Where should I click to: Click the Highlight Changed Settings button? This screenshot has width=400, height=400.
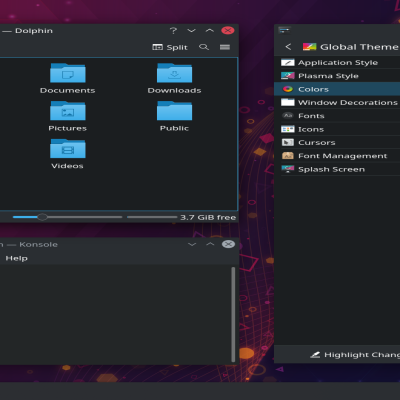pyautogui.click(x=355, y=355)
